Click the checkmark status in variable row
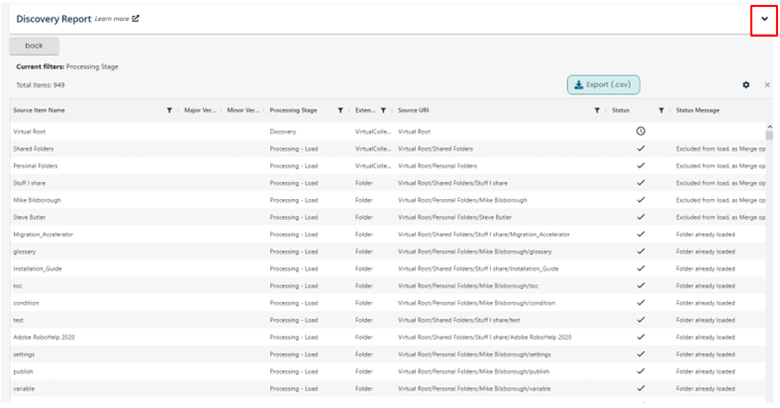This screenshot has height=408, width=780. pyautogui.click(x=641, y=388)
